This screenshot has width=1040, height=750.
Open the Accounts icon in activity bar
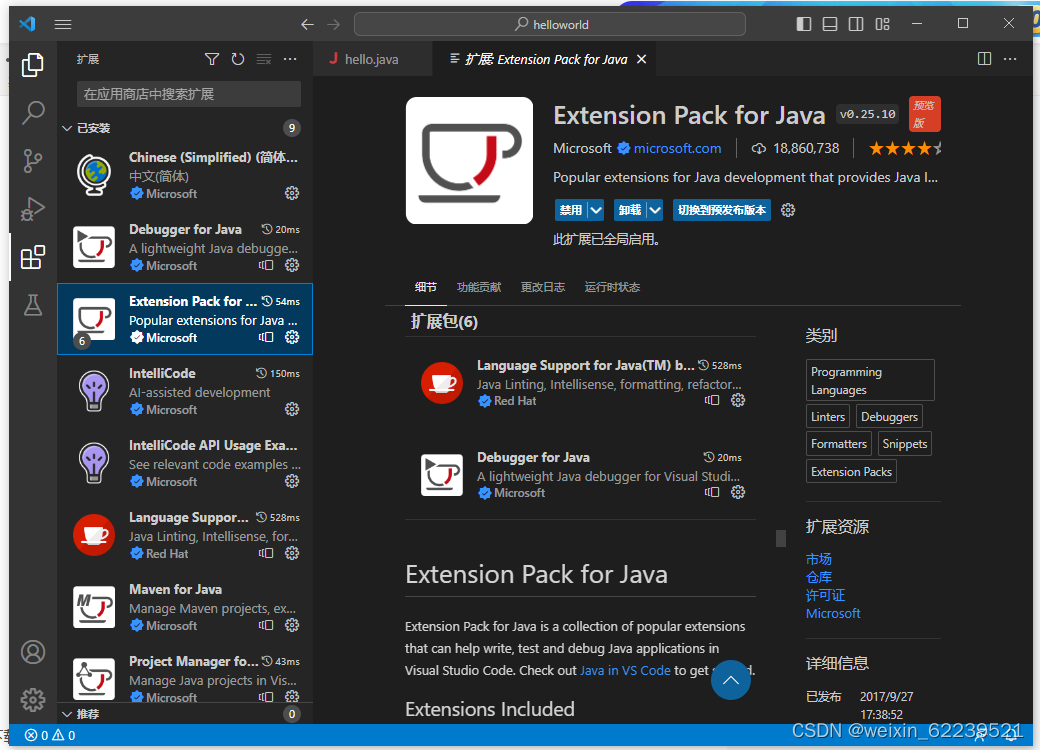pyautogui.click(x=32, y=652)
